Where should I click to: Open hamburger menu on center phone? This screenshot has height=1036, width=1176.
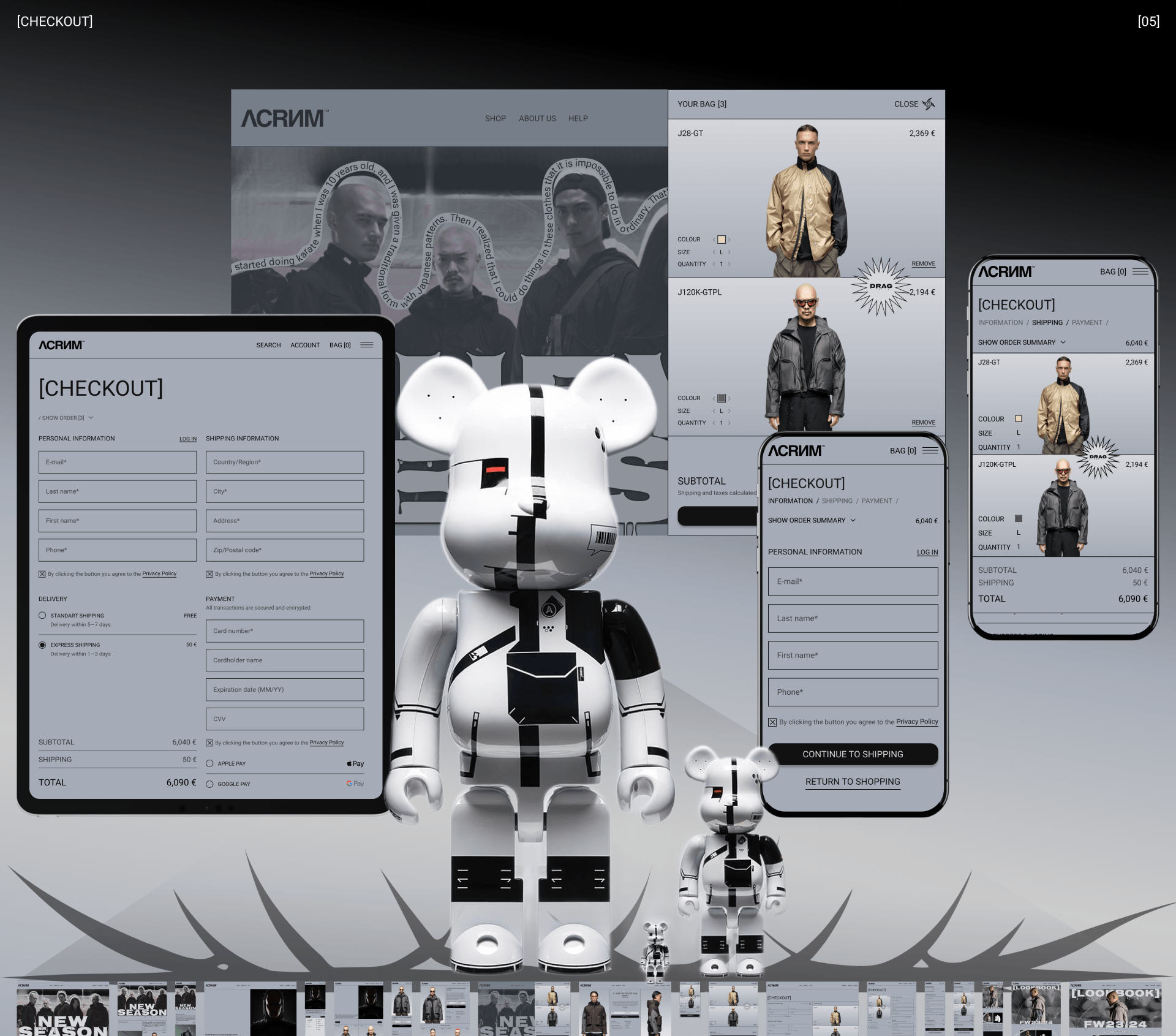pos(930,450)
